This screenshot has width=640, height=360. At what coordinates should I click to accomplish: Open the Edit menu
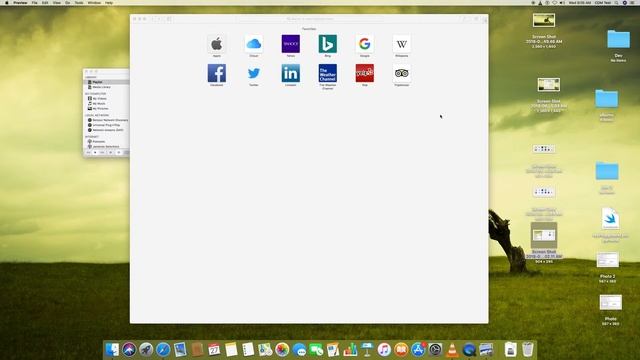pyautogui.click(x=45, y=3)
